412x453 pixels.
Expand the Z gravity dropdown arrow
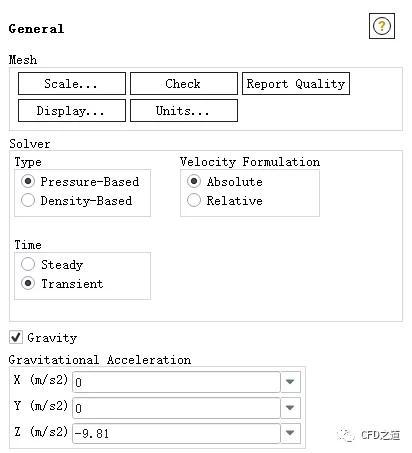tap(290, 433)
